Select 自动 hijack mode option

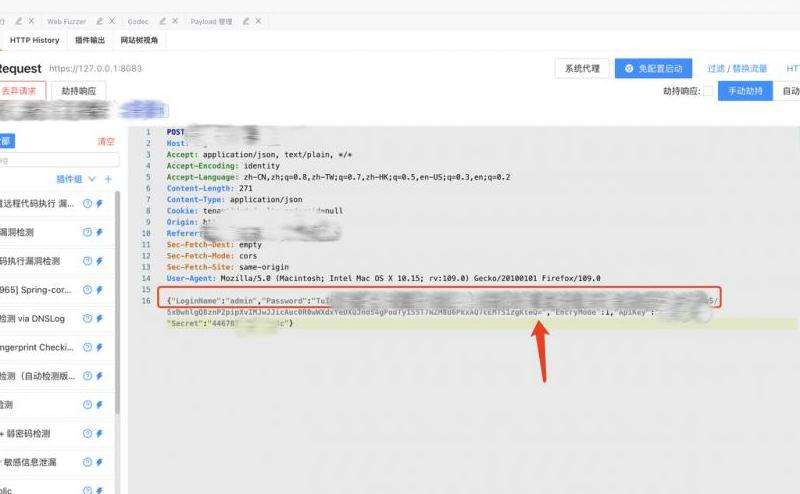[x=790, y=91]
